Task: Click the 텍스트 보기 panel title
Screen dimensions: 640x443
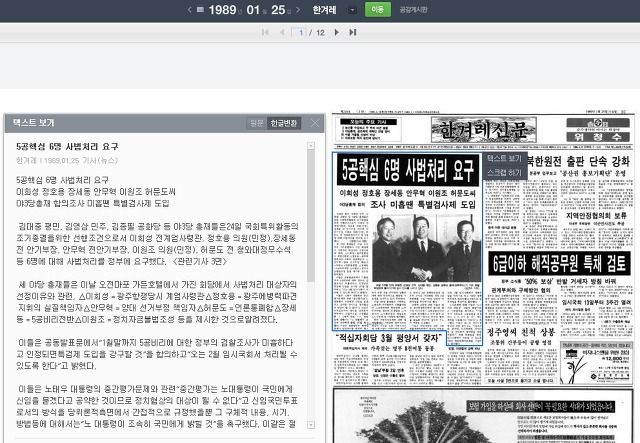Action: [x=33, y=122]
